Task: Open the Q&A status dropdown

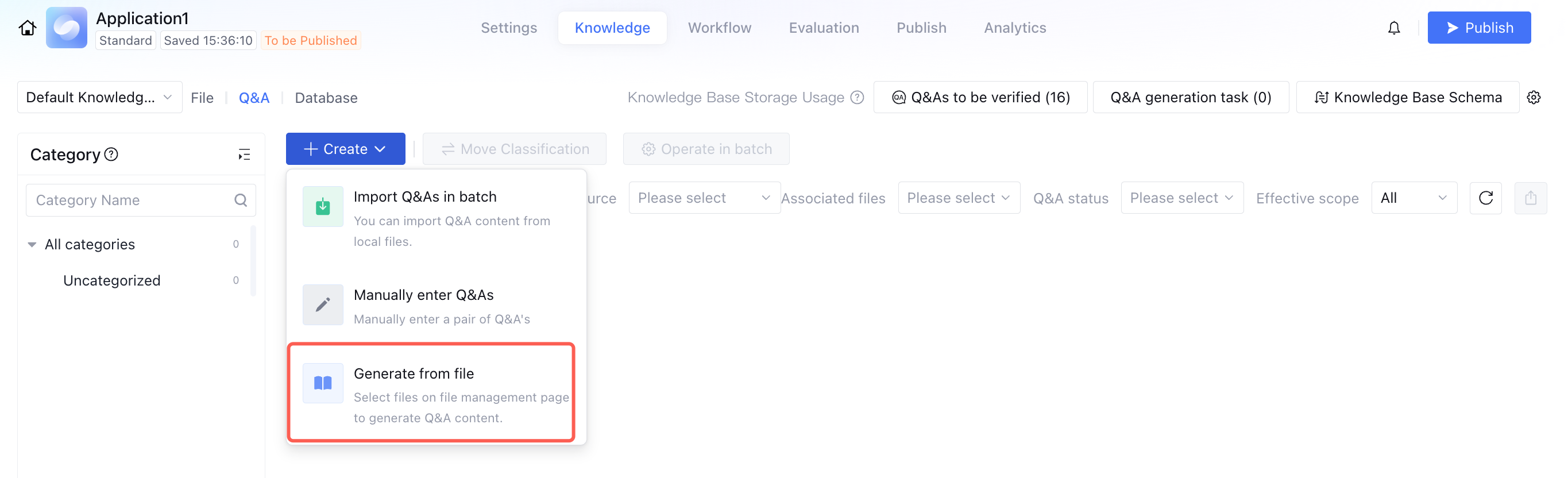Action: click(x=1181, y=198)
